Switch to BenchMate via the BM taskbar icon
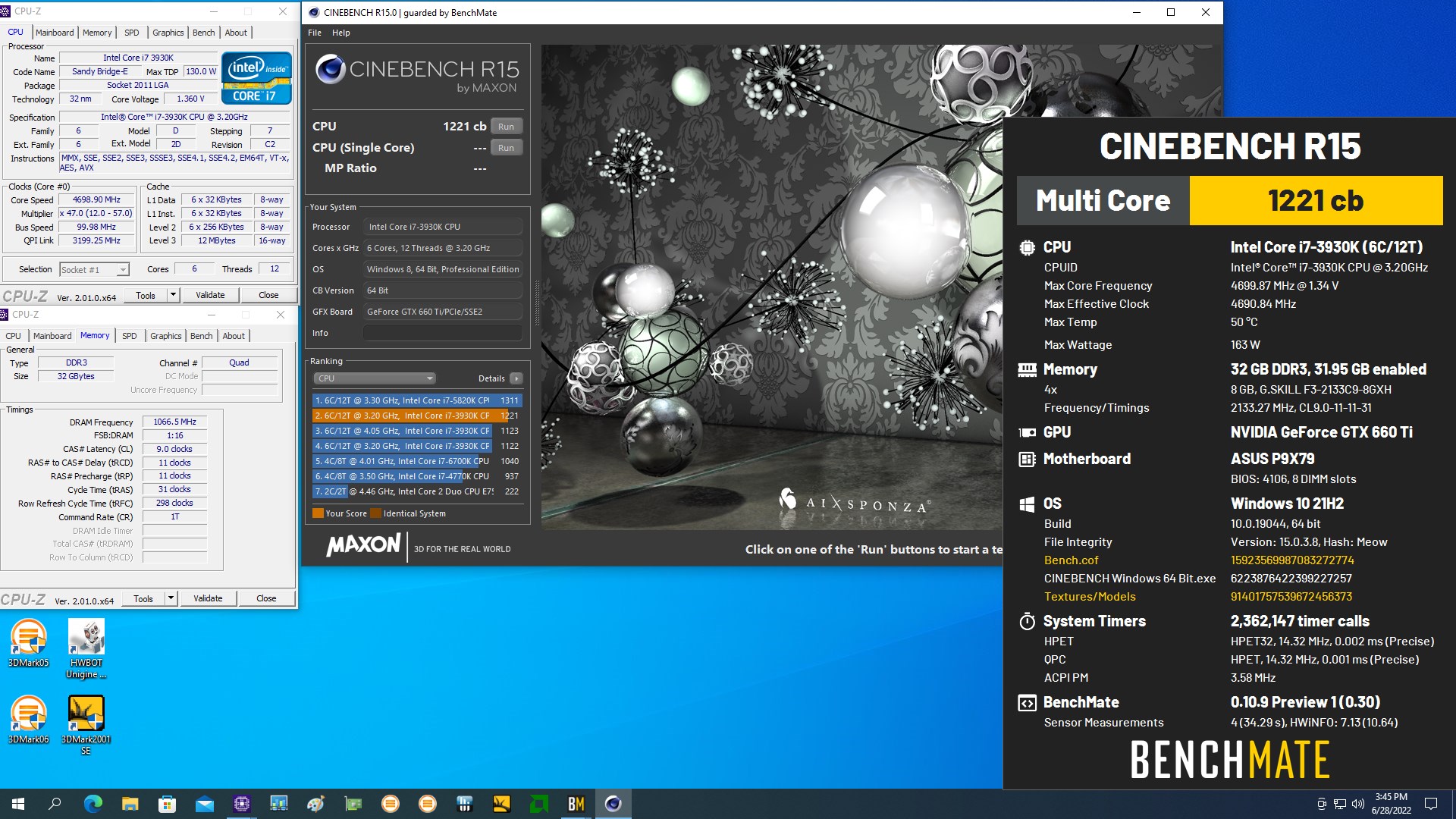This screenshot has height=819, width=1456. (x=576, y=804)
